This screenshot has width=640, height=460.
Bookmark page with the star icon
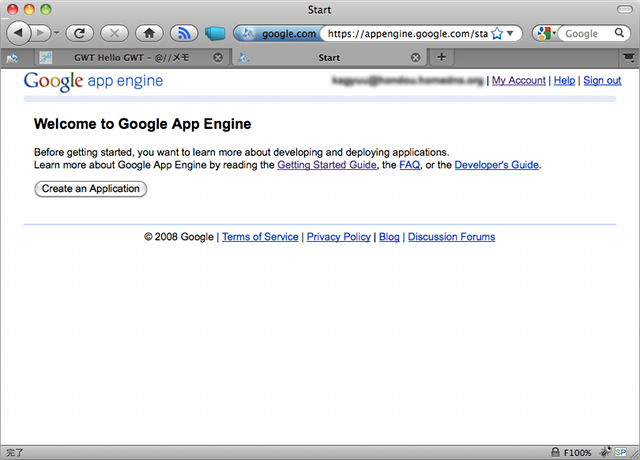click(x=496, y=33)
